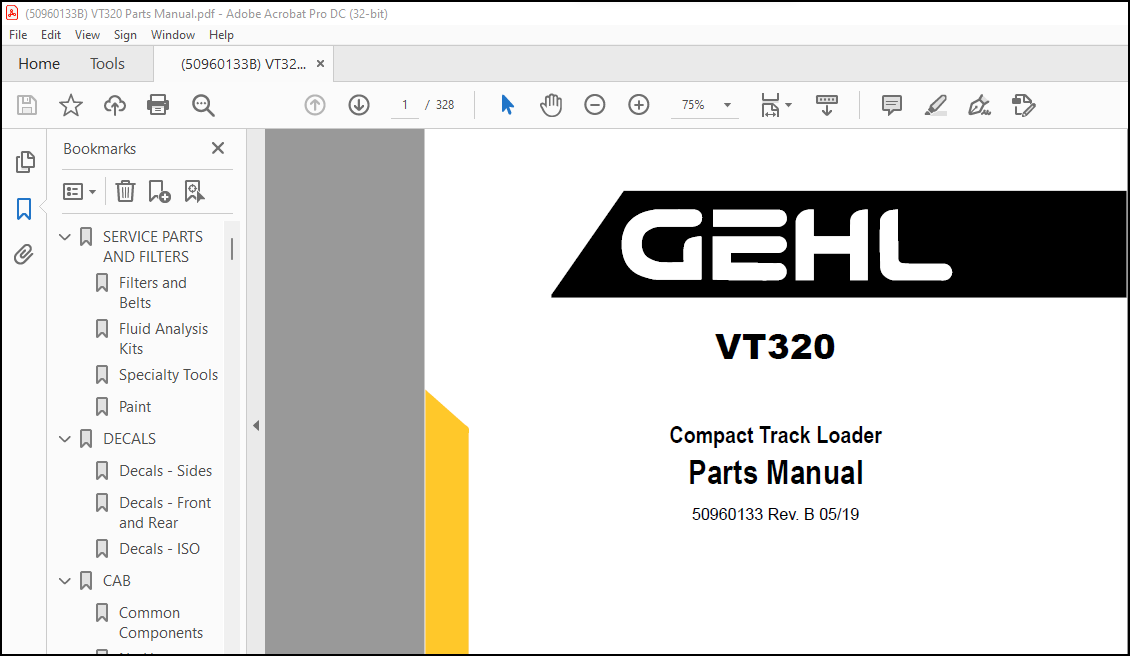Add a new bookmark icon
The height and width of the screenshot is (656, 1130).
pyautogui.click(x=159, y=191)
